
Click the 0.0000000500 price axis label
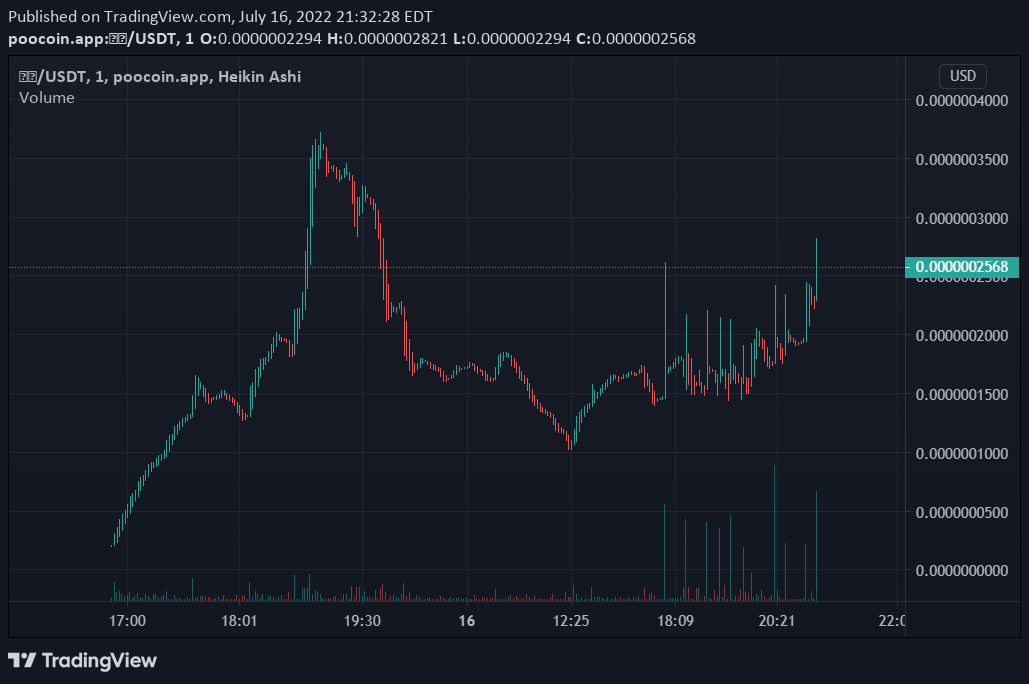(x=961, y=513)
